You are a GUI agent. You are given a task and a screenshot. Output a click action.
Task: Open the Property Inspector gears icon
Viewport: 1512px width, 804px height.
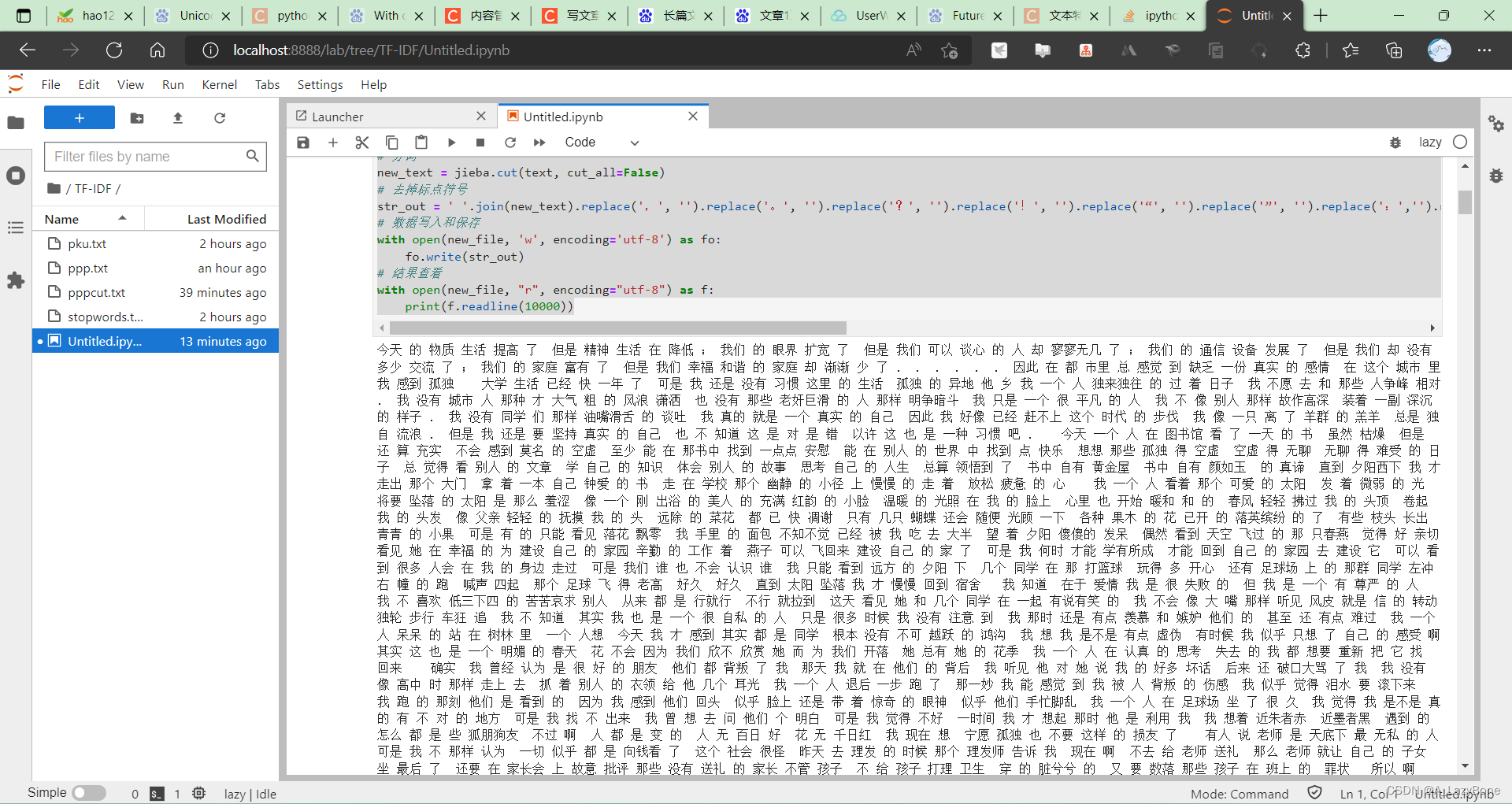1496,124
